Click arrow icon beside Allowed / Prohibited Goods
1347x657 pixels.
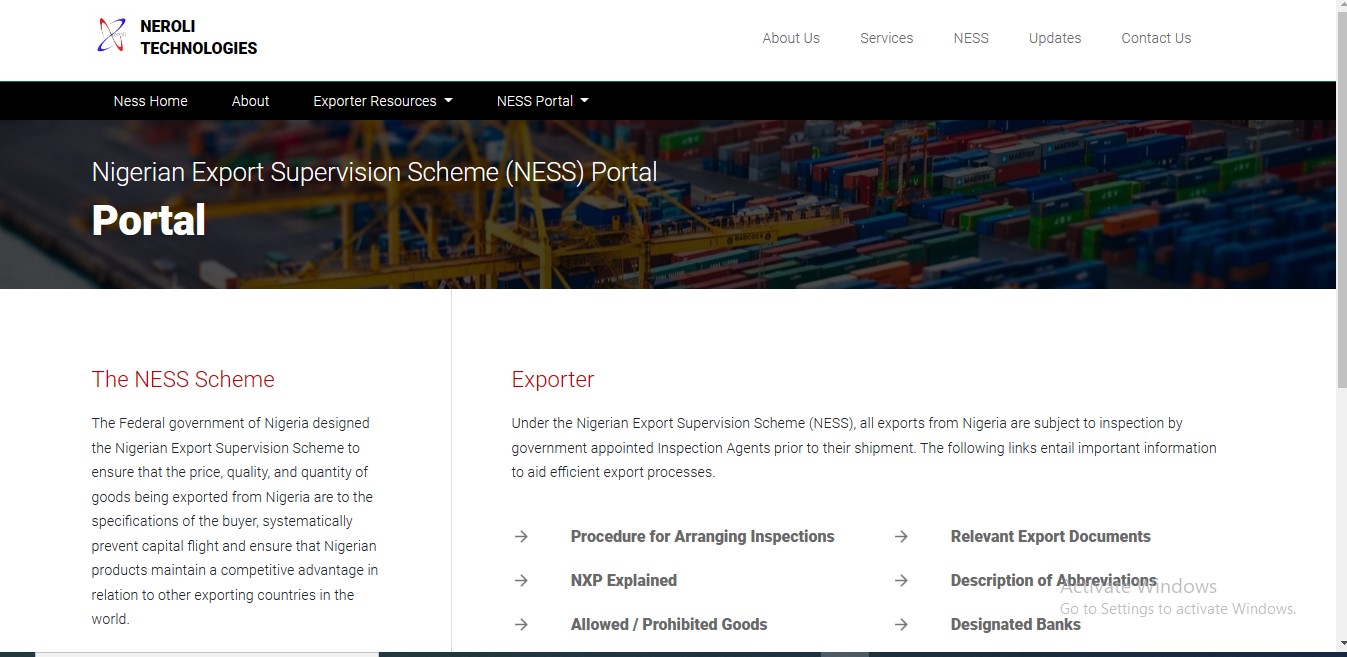pyautogui.click(x=521, y=625)
